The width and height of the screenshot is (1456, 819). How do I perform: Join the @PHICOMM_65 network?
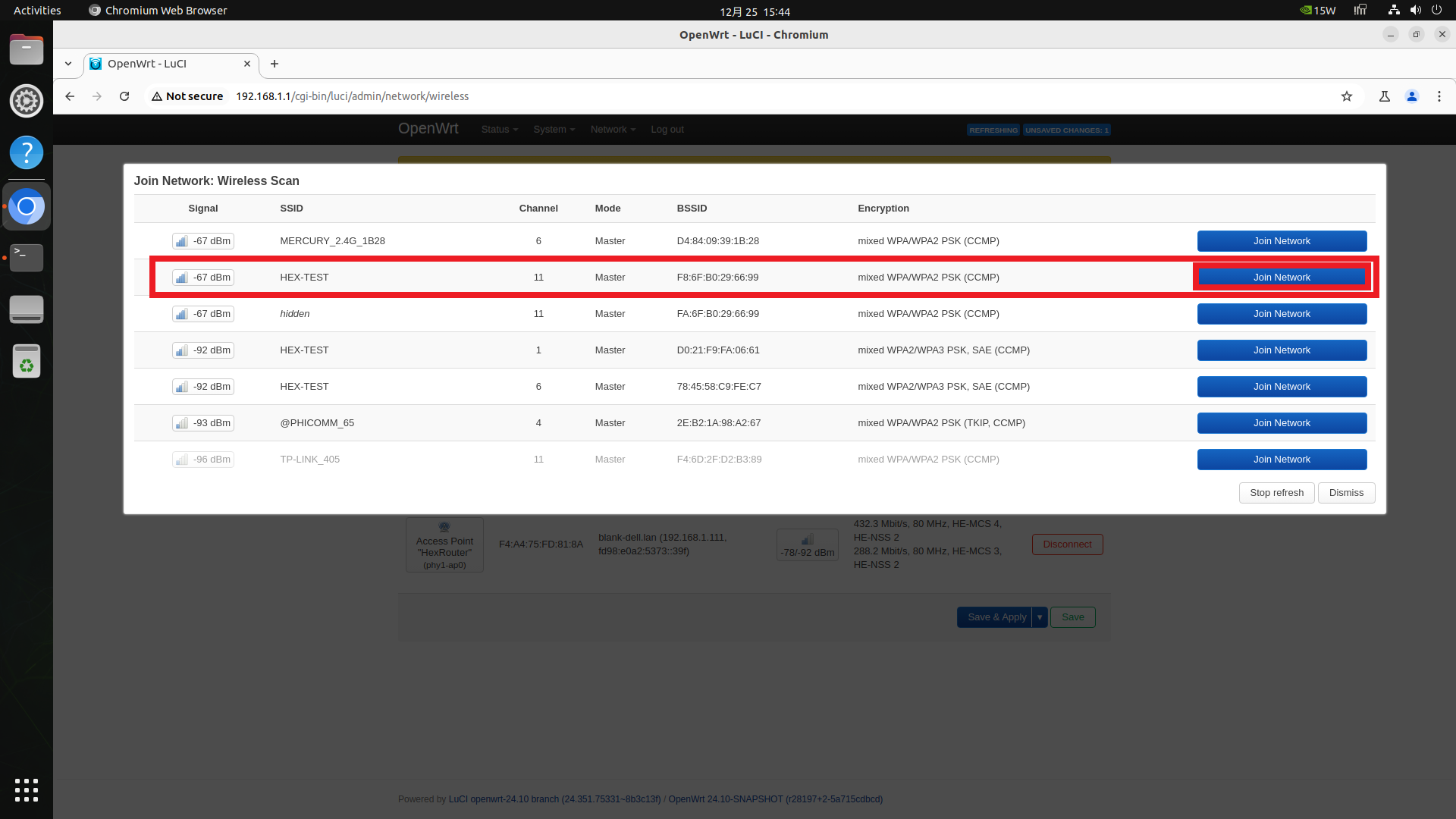1281,423
